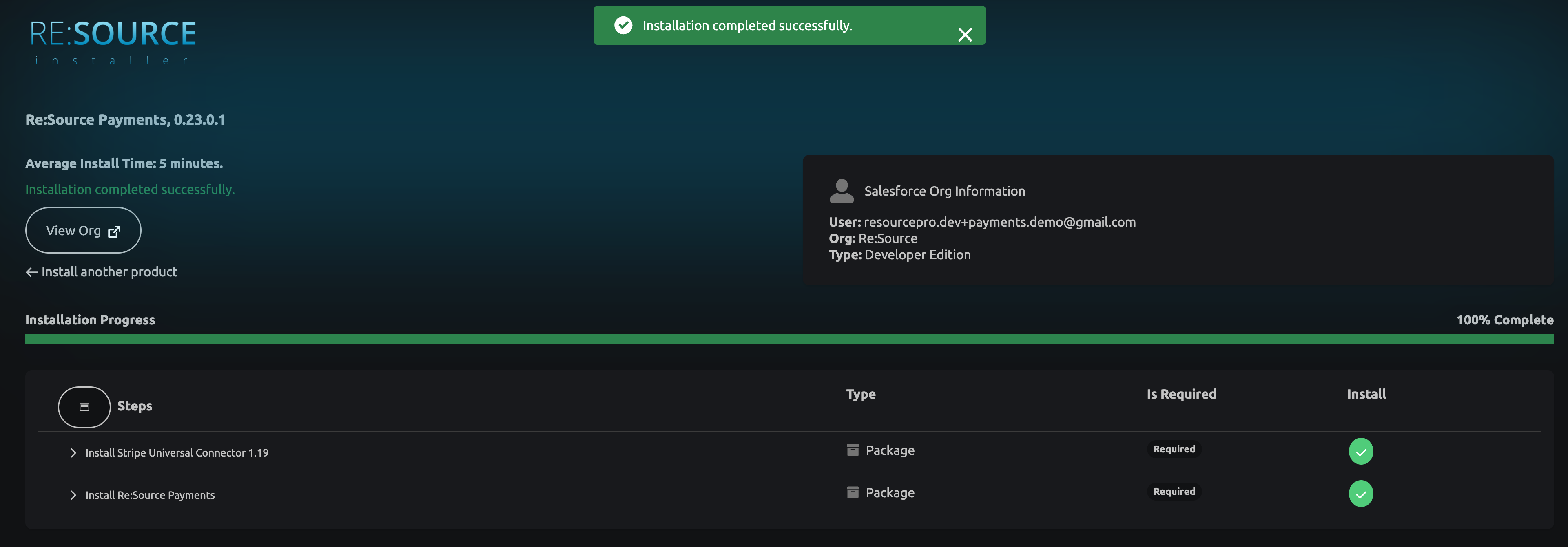Click the Package icon in the Re:Source Payments row
This screenshot has height=547, width=1568.
(x=853, y=493)
